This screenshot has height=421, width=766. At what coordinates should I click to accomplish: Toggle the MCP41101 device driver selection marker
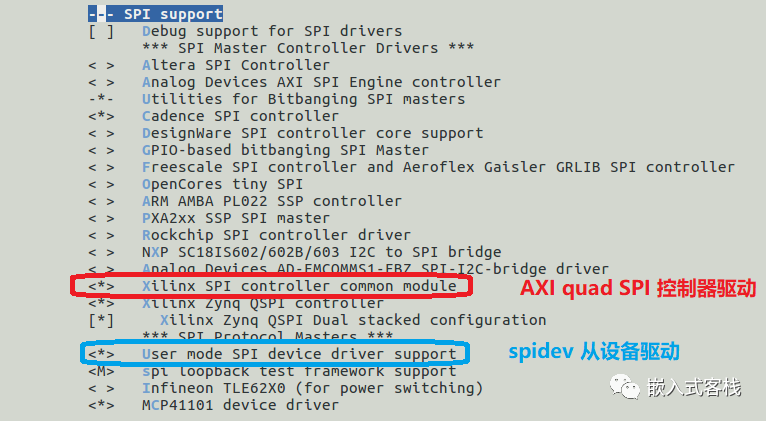[x=101, y=405]
